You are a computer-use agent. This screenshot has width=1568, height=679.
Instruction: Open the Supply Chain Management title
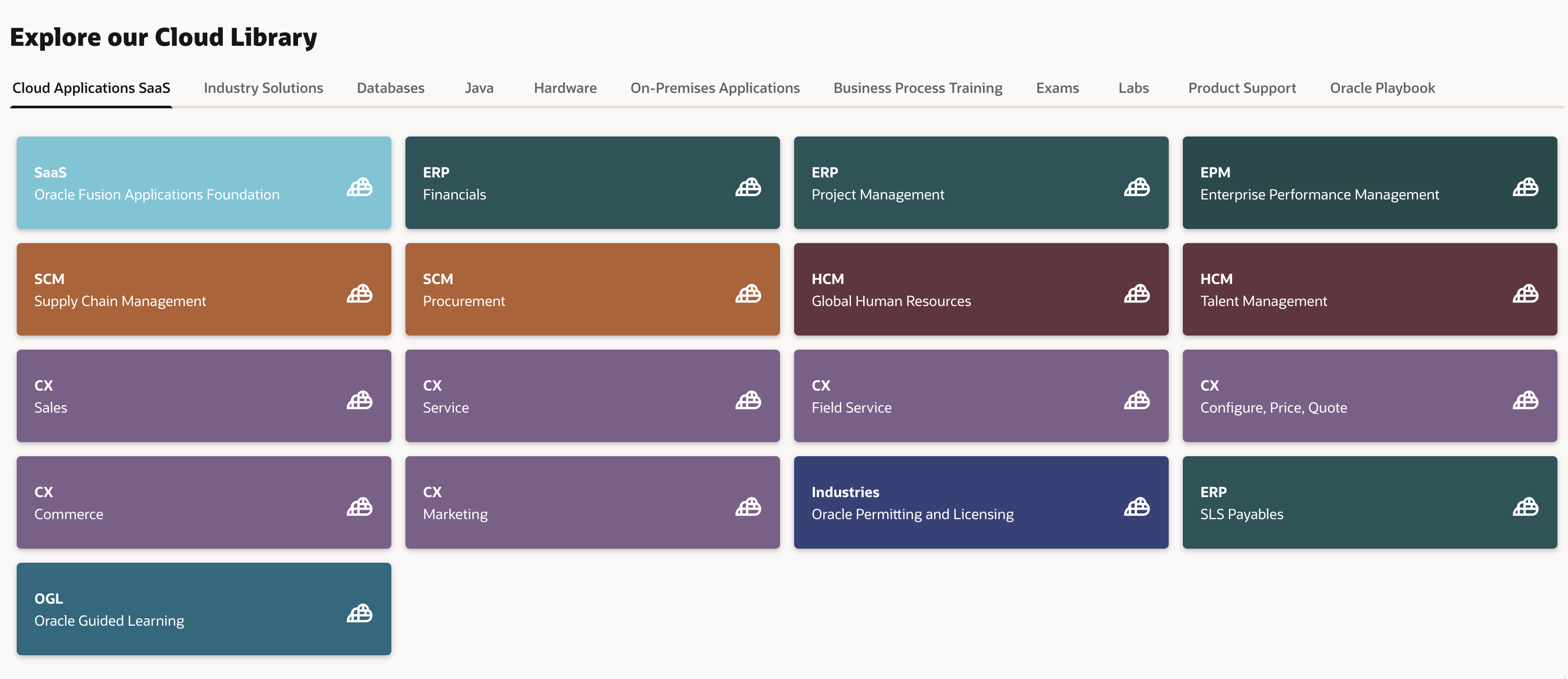[120, 302]
